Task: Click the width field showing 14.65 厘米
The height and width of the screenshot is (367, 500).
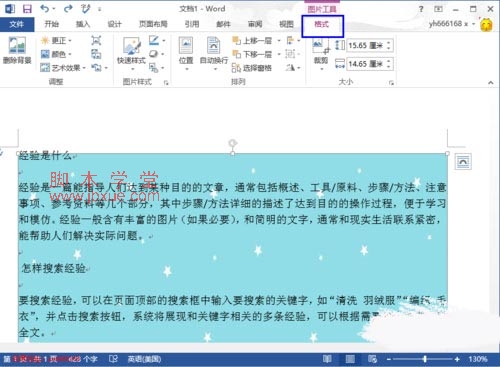Action: click(x=365, y=64)
